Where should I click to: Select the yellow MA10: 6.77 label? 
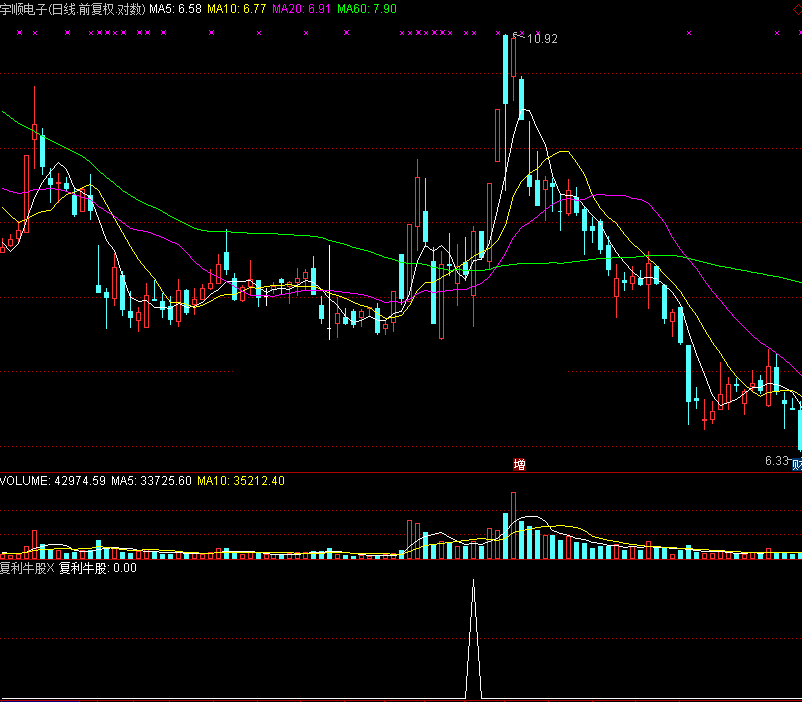tap(236, 9)
